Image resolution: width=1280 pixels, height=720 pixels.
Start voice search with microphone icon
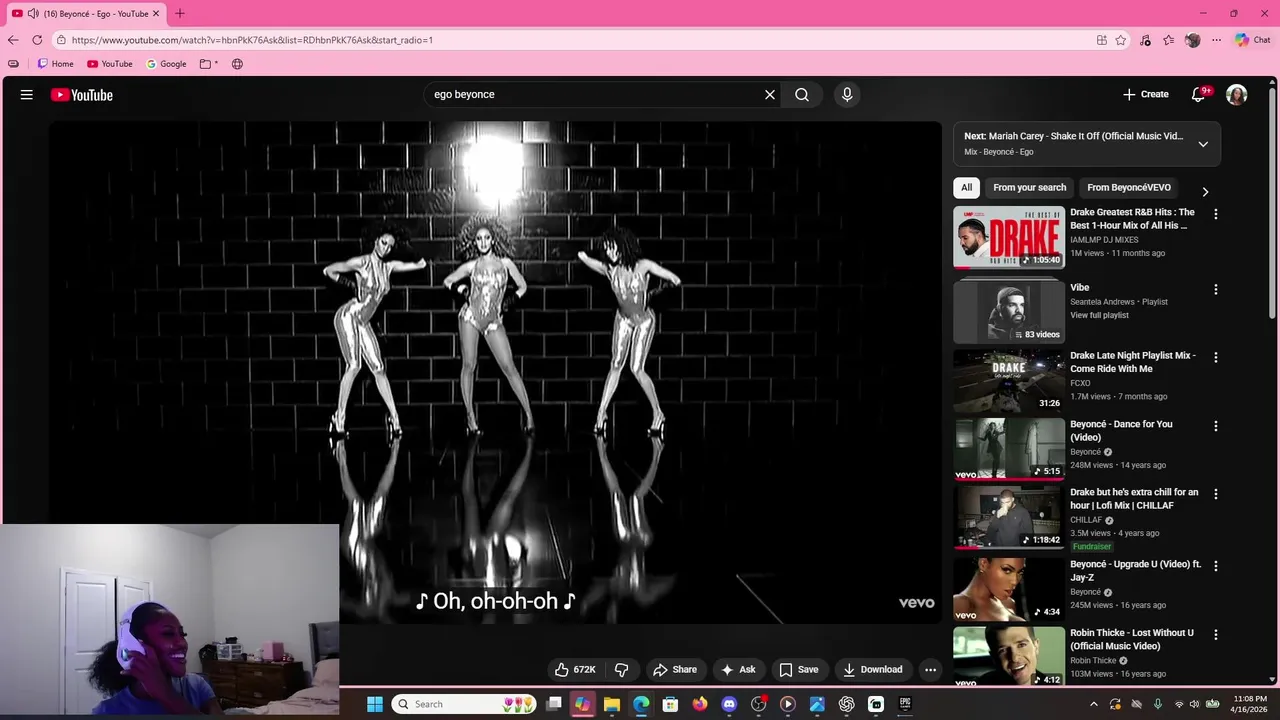tap(847, 94)
